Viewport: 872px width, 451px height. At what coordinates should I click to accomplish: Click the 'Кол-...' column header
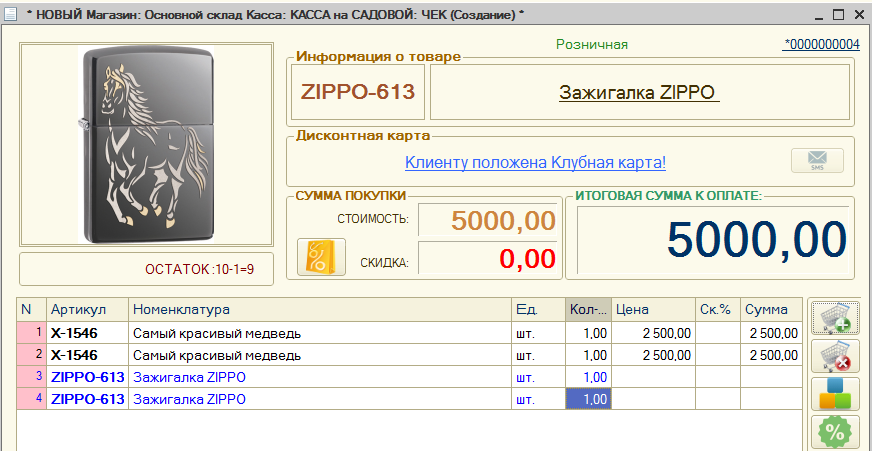[589, 310]
